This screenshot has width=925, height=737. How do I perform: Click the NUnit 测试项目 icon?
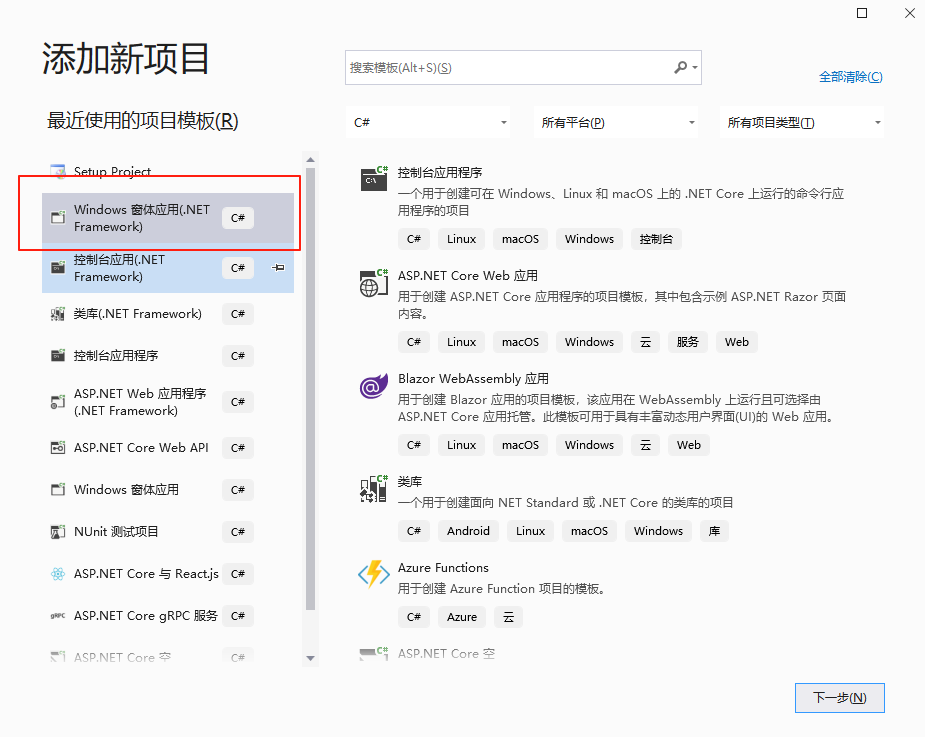(x=58, y=532)
